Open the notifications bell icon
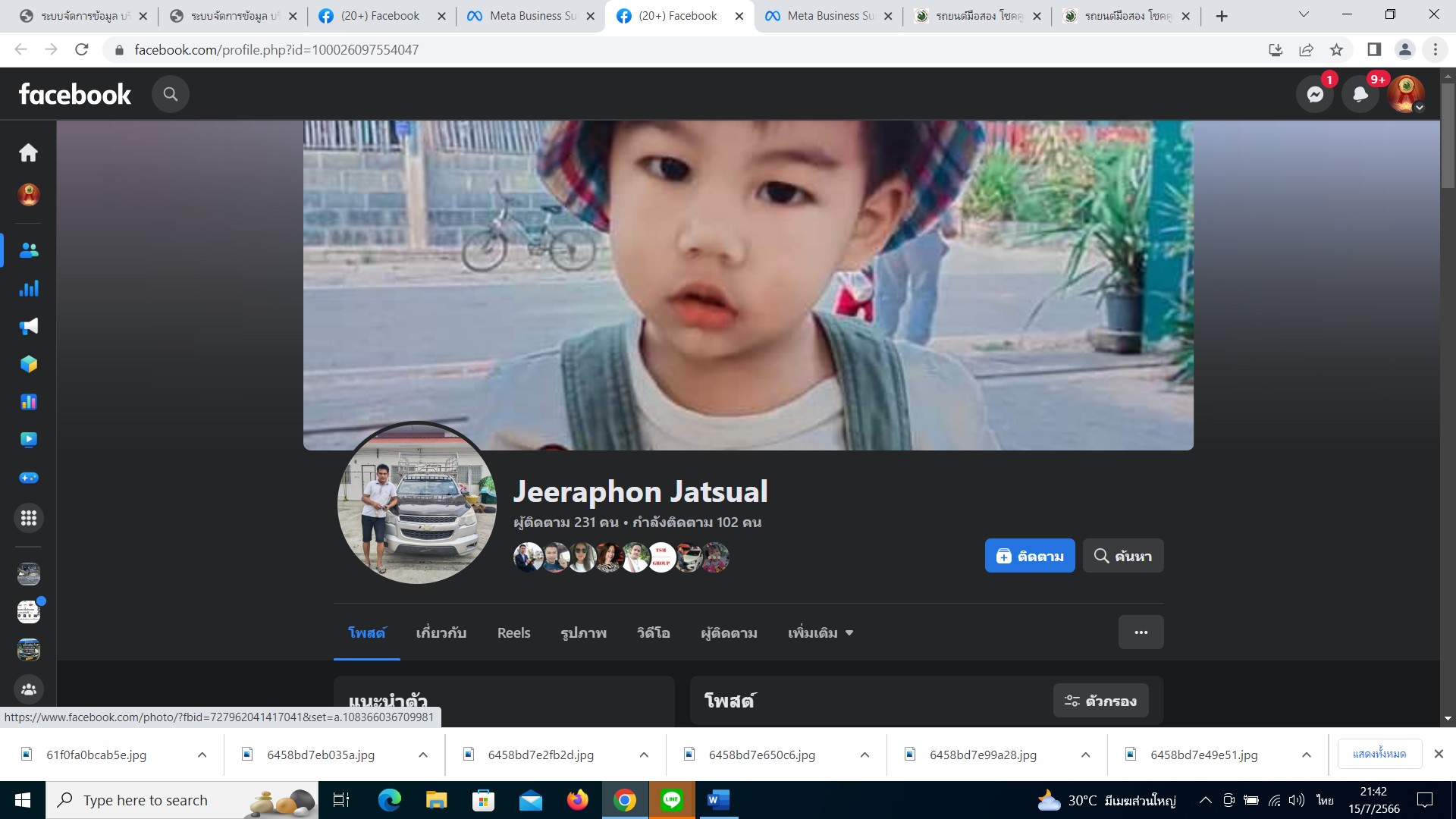The width and height of the screenshot is (1456, 819). (x=1360, y=94)
